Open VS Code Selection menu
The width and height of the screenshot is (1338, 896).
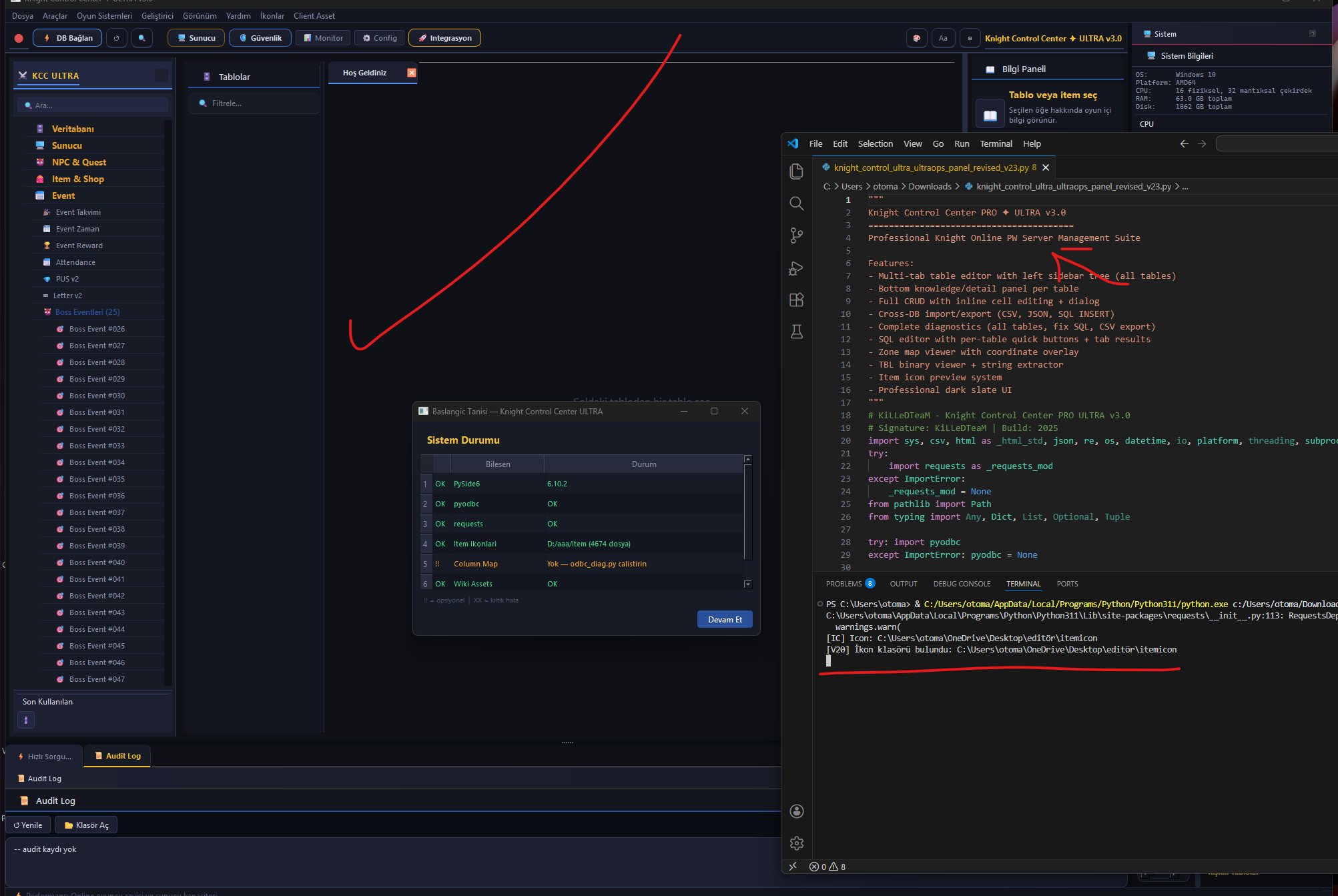pyautogui.click(x=875, y=143)
